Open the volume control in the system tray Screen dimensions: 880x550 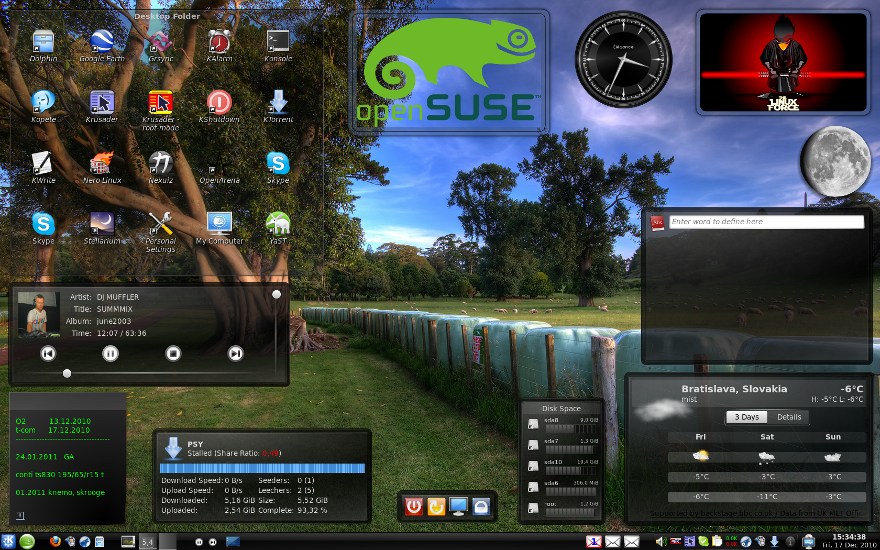coord(662,542)
